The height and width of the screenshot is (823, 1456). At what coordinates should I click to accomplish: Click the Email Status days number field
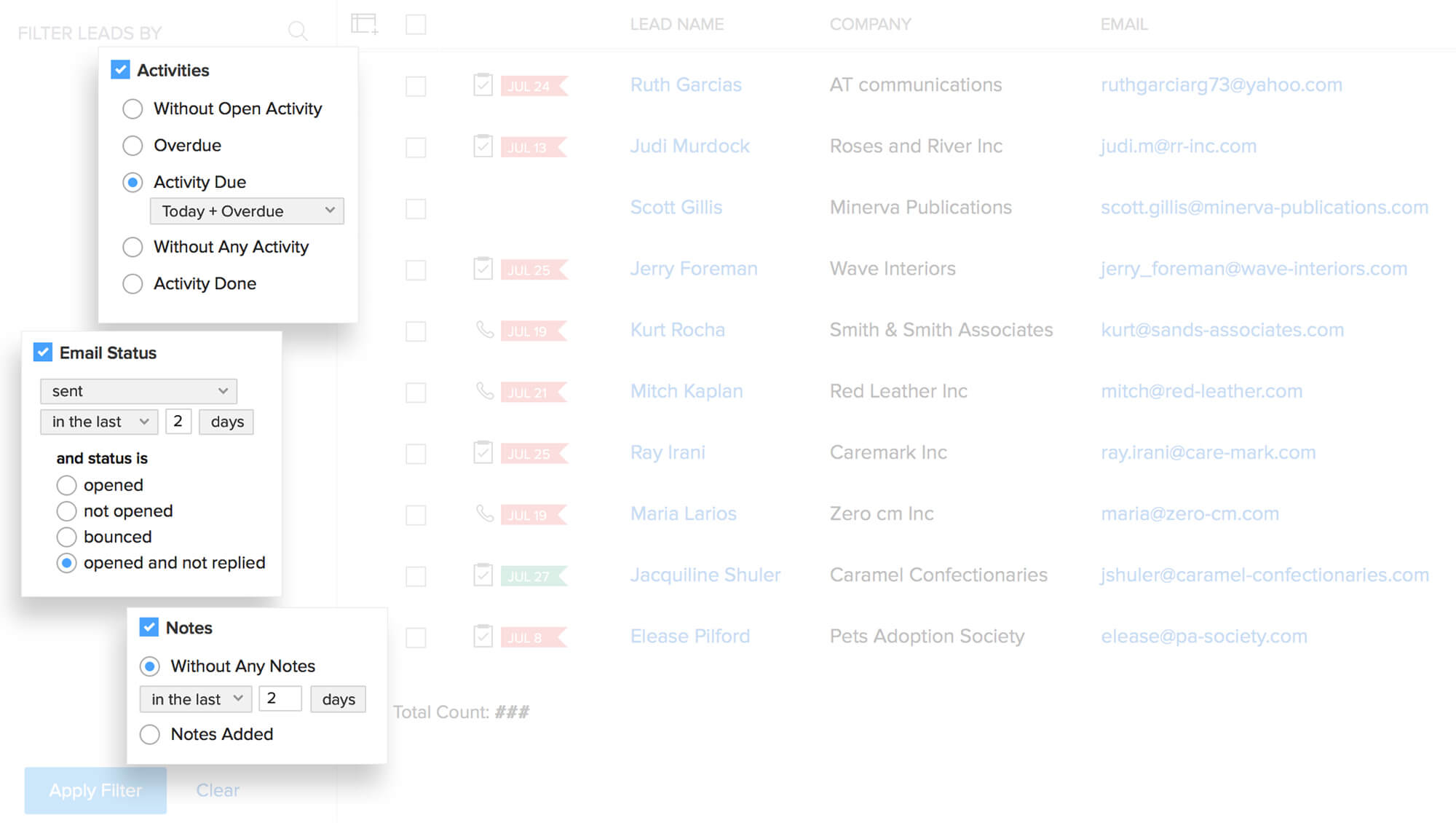click(178, 422)
